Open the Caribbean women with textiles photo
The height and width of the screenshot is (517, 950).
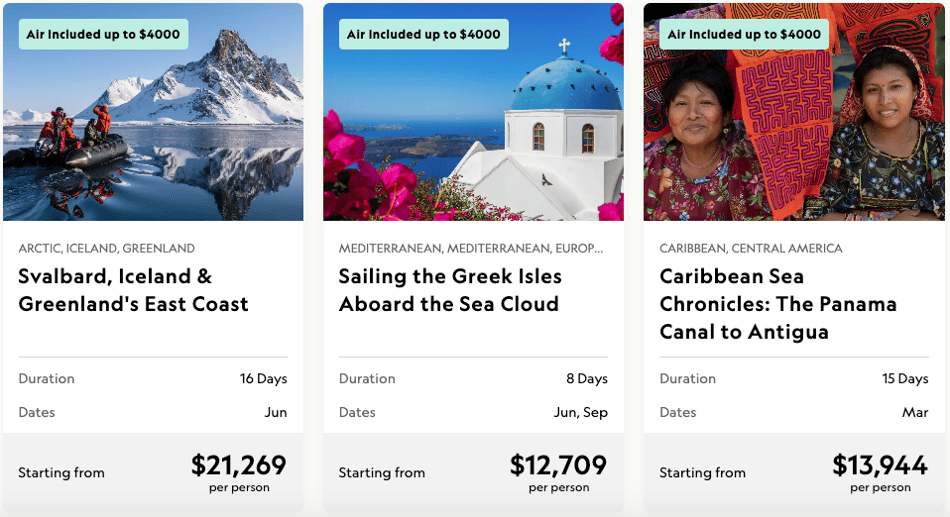click(794, 112)
